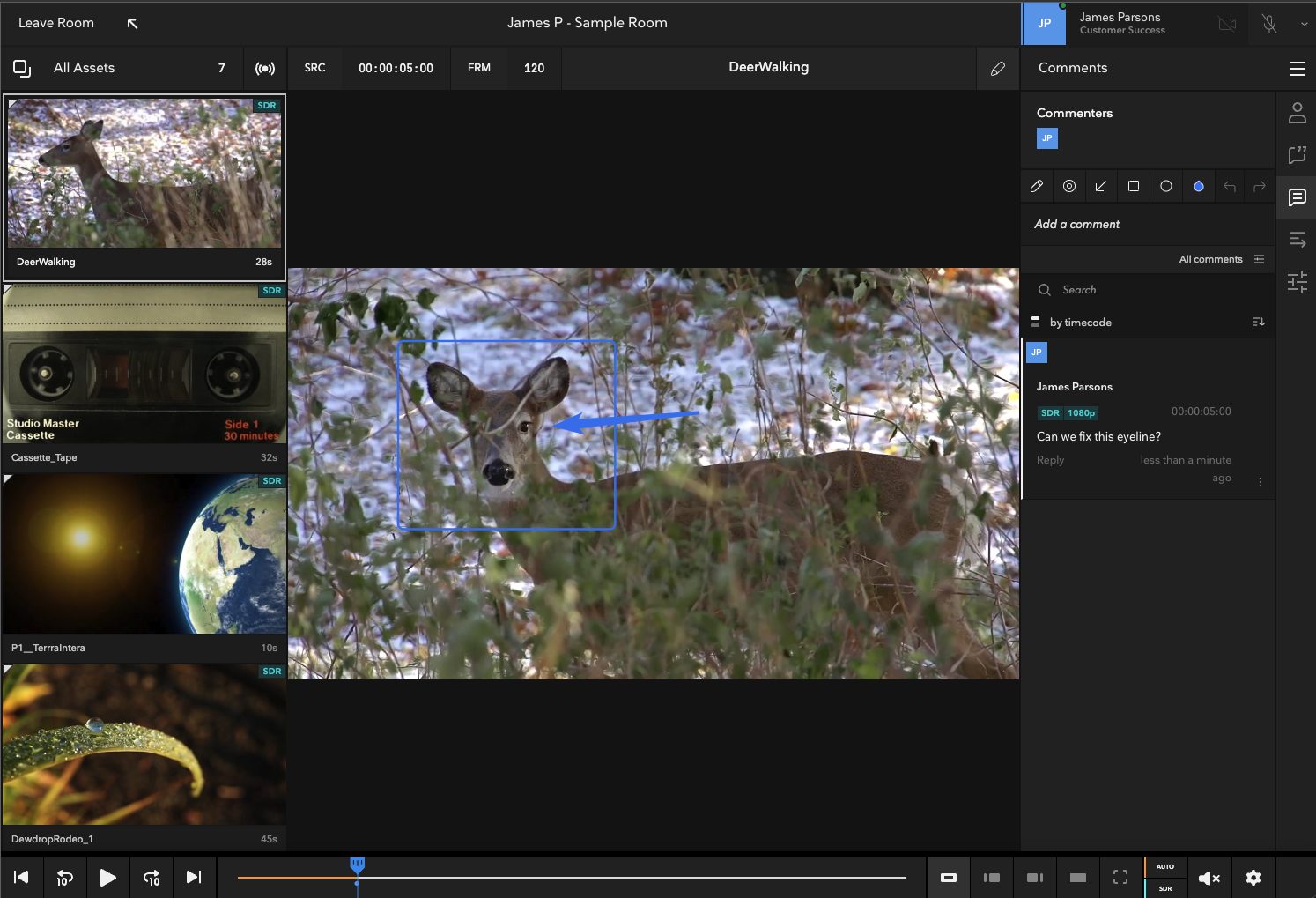Open the settings gear in playback bar

[1253, 878]
